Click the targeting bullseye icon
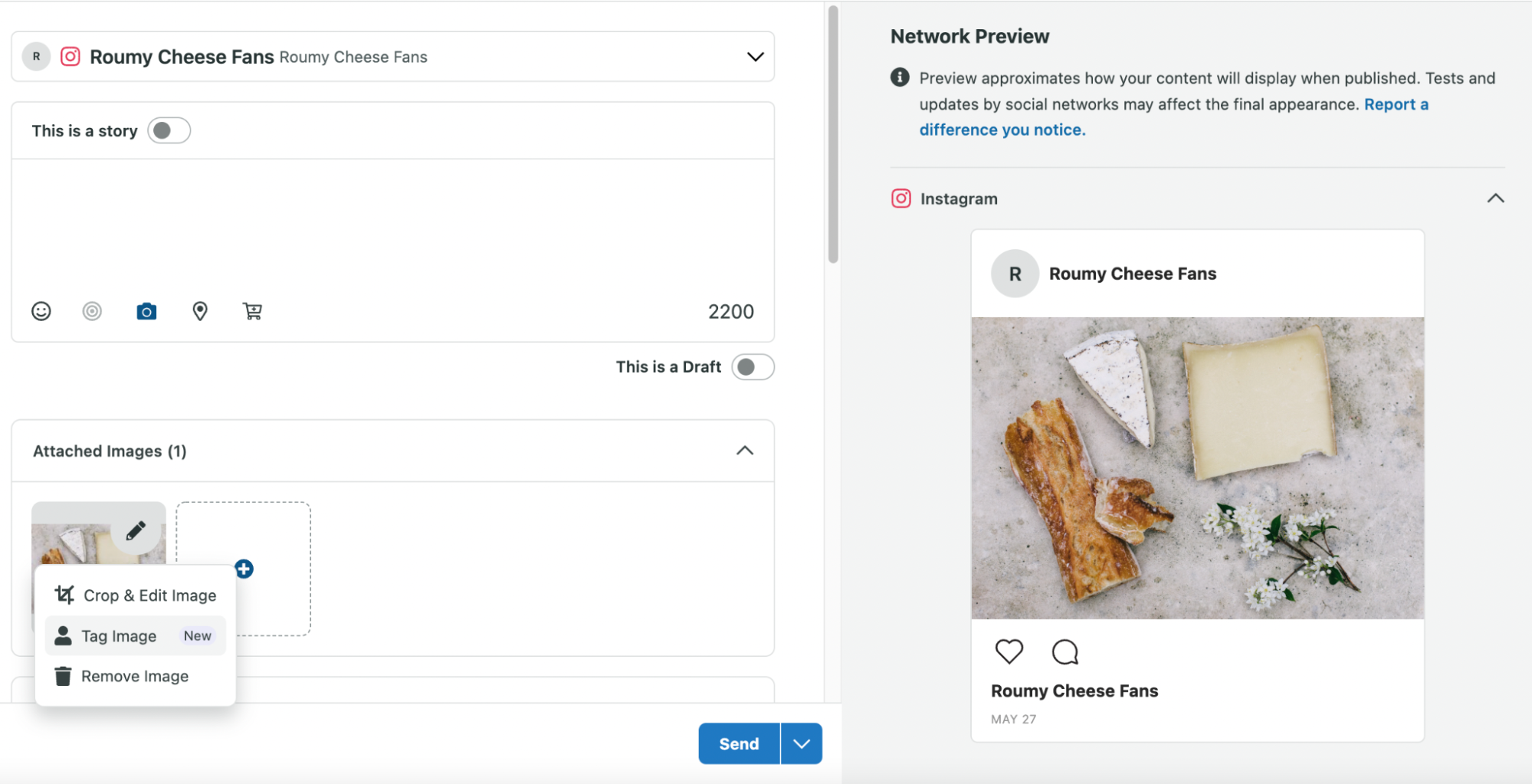Viewport: 1532px width, 784px height. (92, 311)
